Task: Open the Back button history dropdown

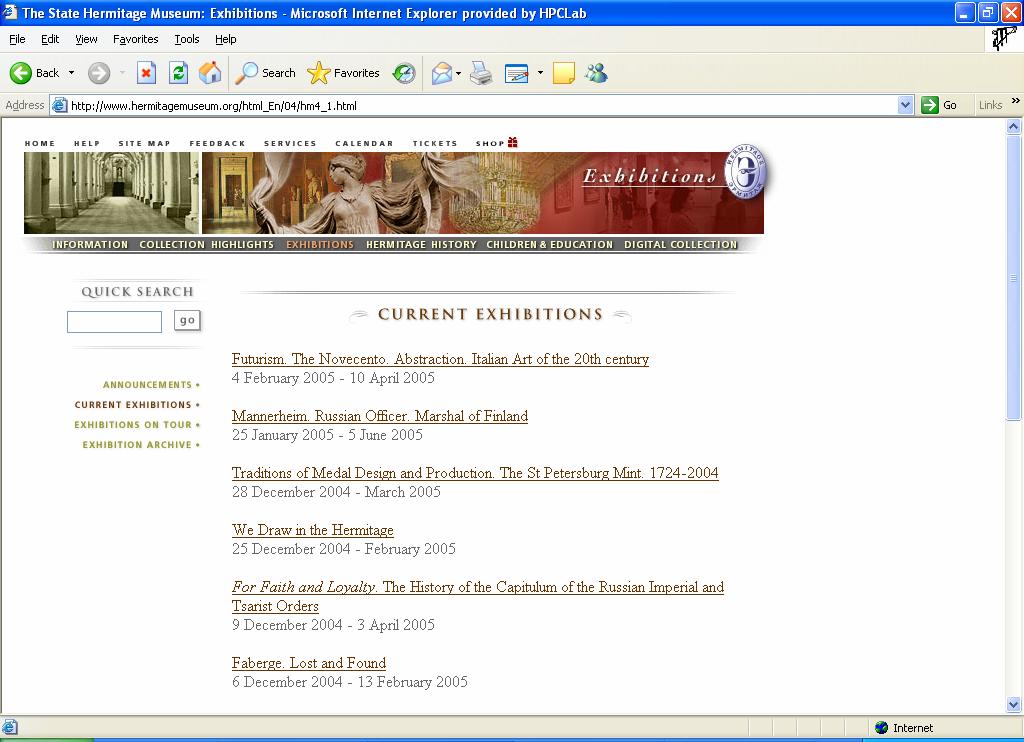Action: (x=71, y=73)
